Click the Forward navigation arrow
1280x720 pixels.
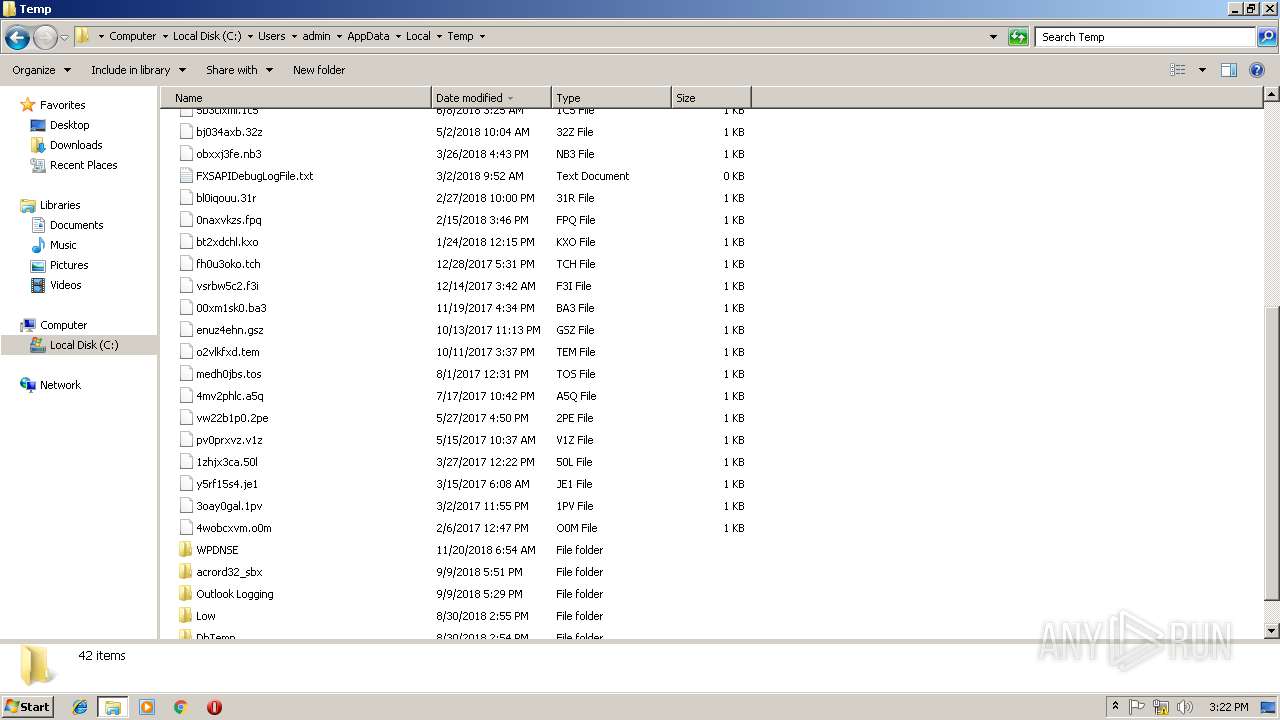[45, 38]
